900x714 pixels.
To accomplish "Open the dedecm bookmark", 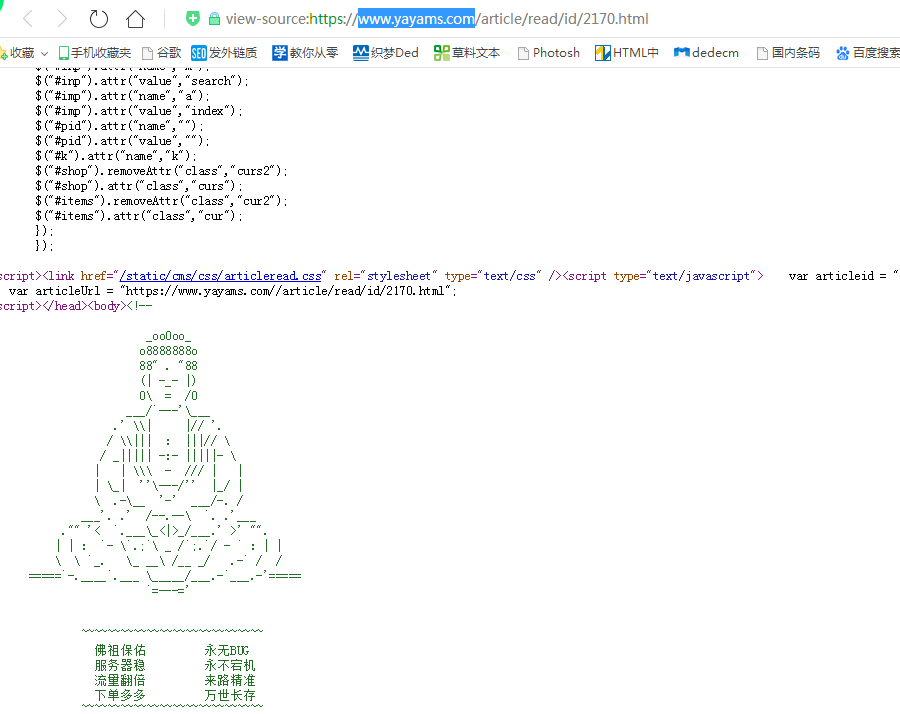I will pyautogui.click(x=708, y=53).
